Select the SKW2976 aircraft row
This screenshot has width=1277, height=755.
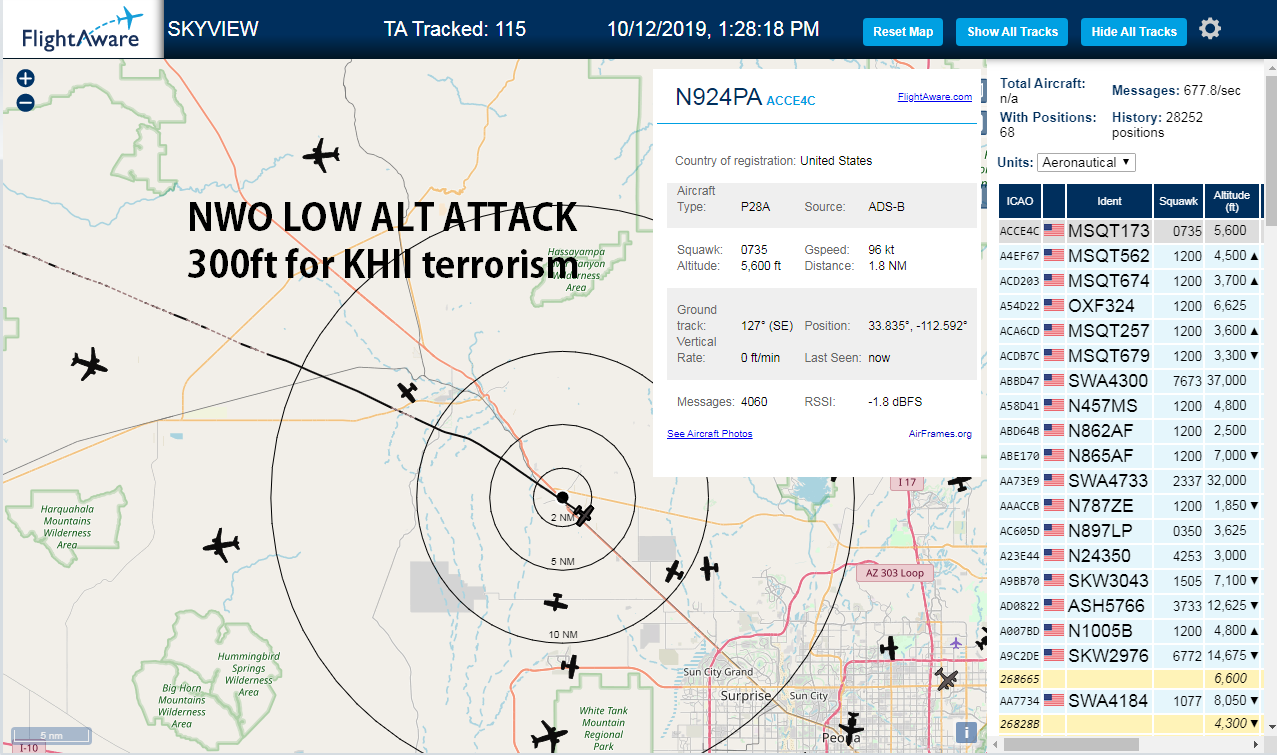tap(1130, 656)
